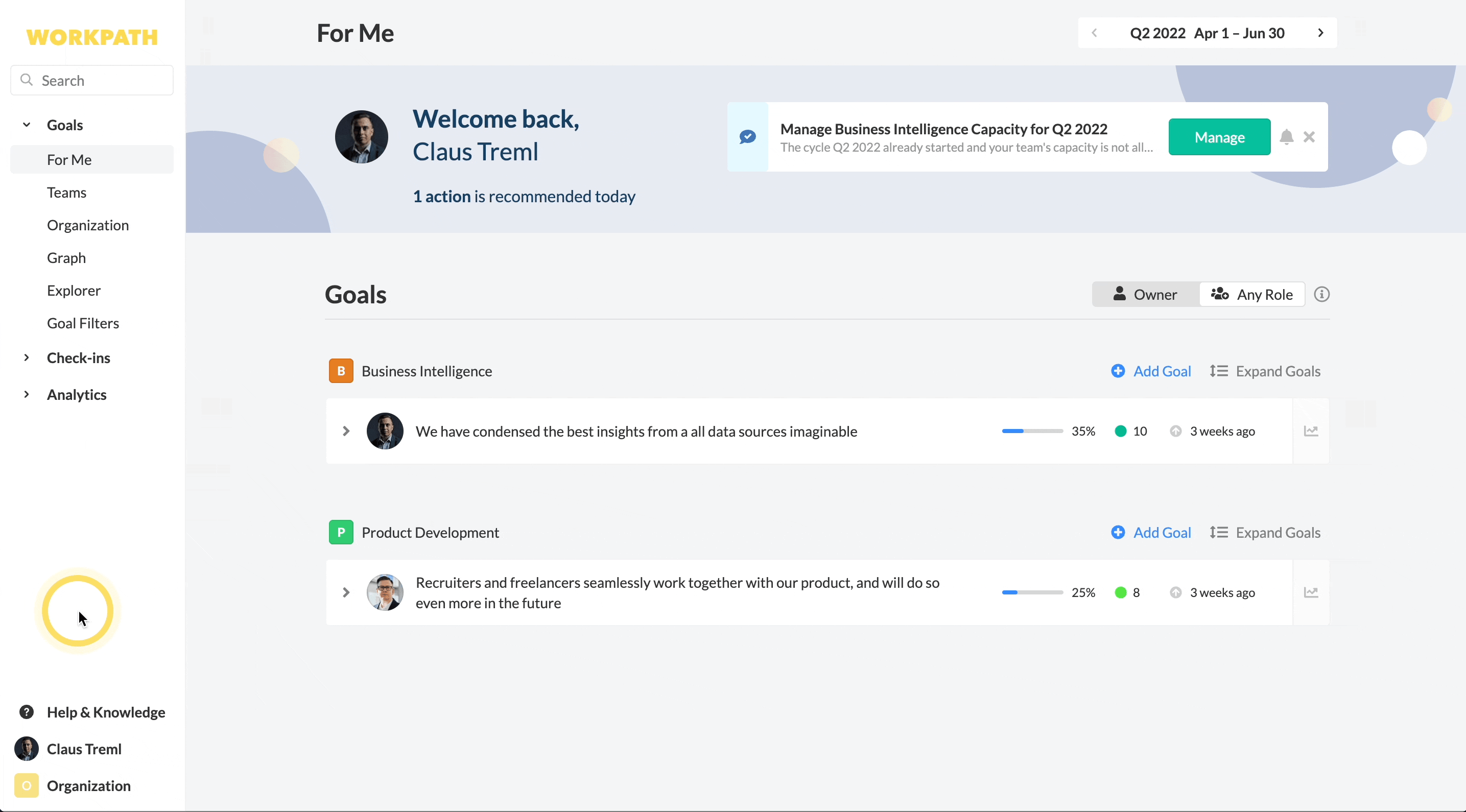The height and width of the screenshot is (812, 1466).
Task: Open the Teams menu item
Action: pos(66,193)
